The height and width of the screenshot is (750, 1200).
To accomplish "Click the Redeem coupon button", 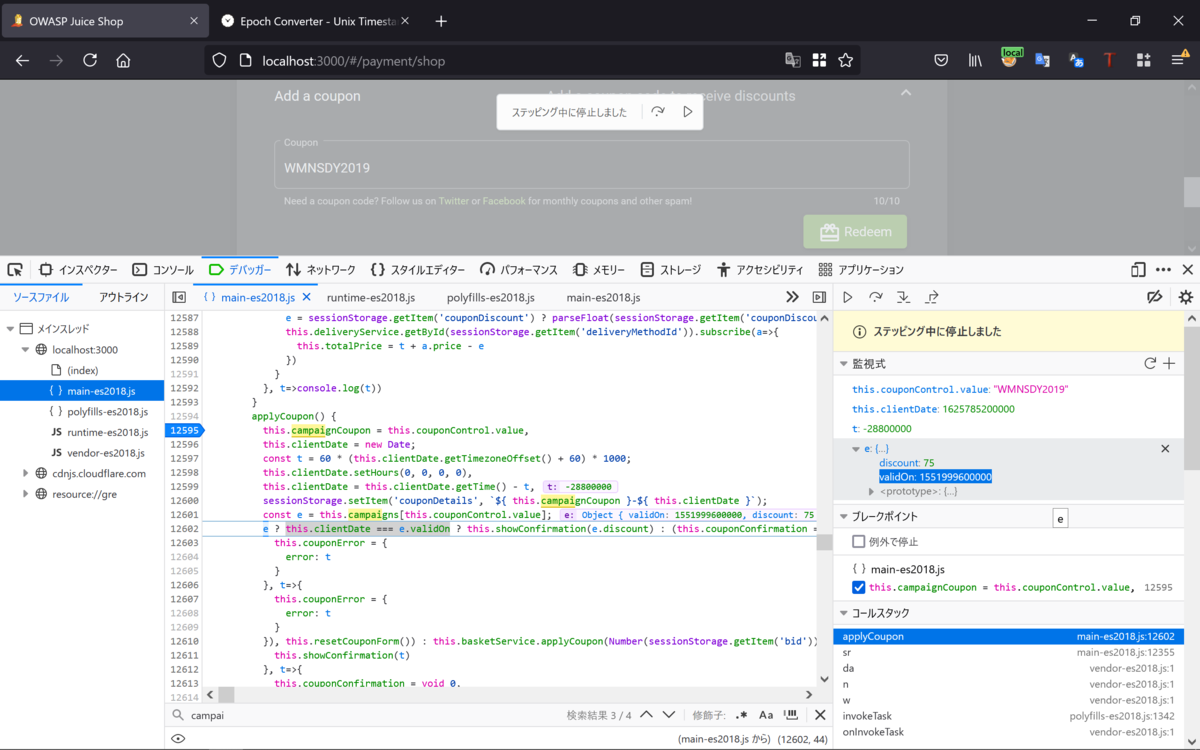I will tap(855, 231).
